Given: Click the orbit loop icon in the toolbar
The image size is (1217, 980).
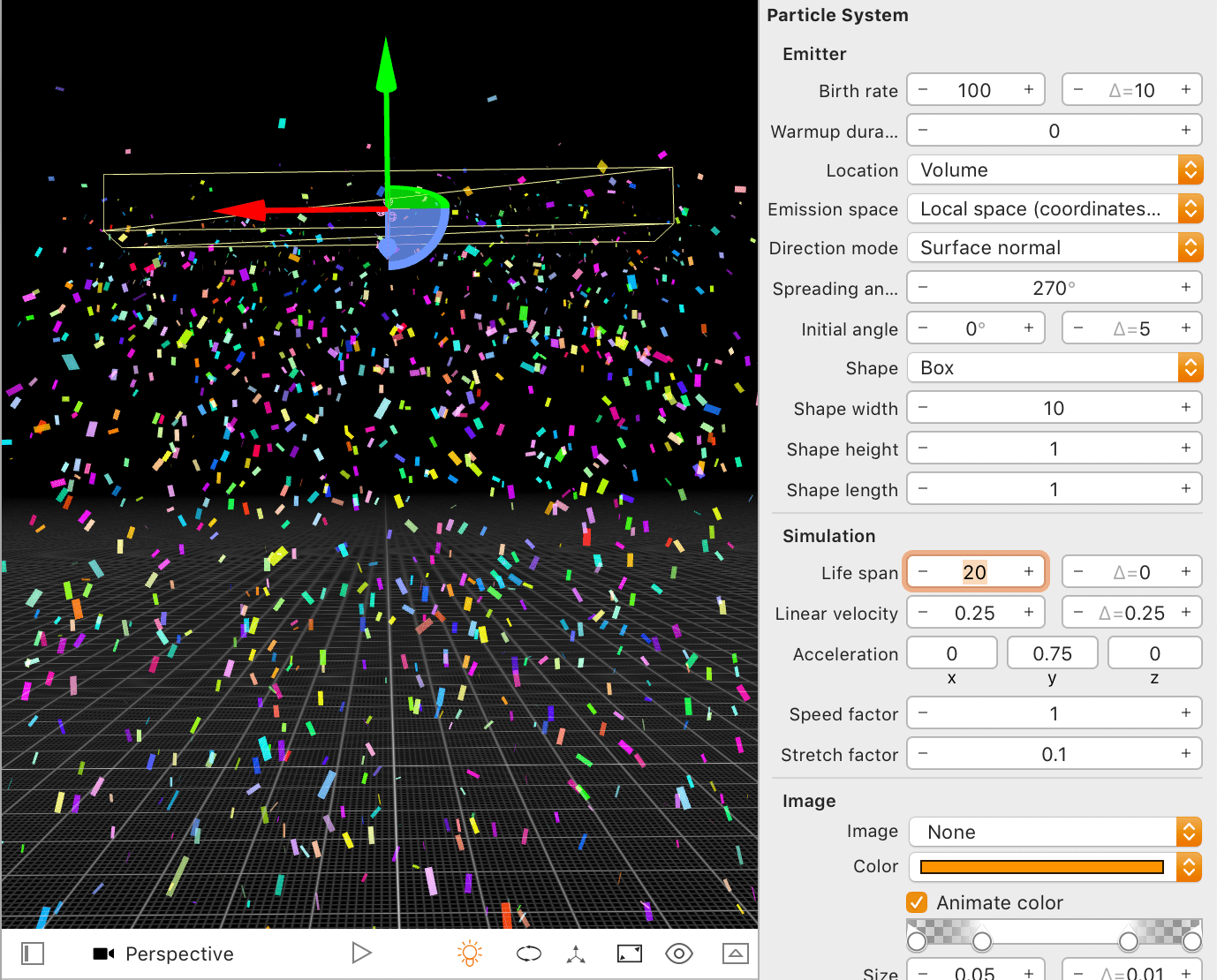Looking at the screenshot, I should pyautogui.click(x=528, y=954).
